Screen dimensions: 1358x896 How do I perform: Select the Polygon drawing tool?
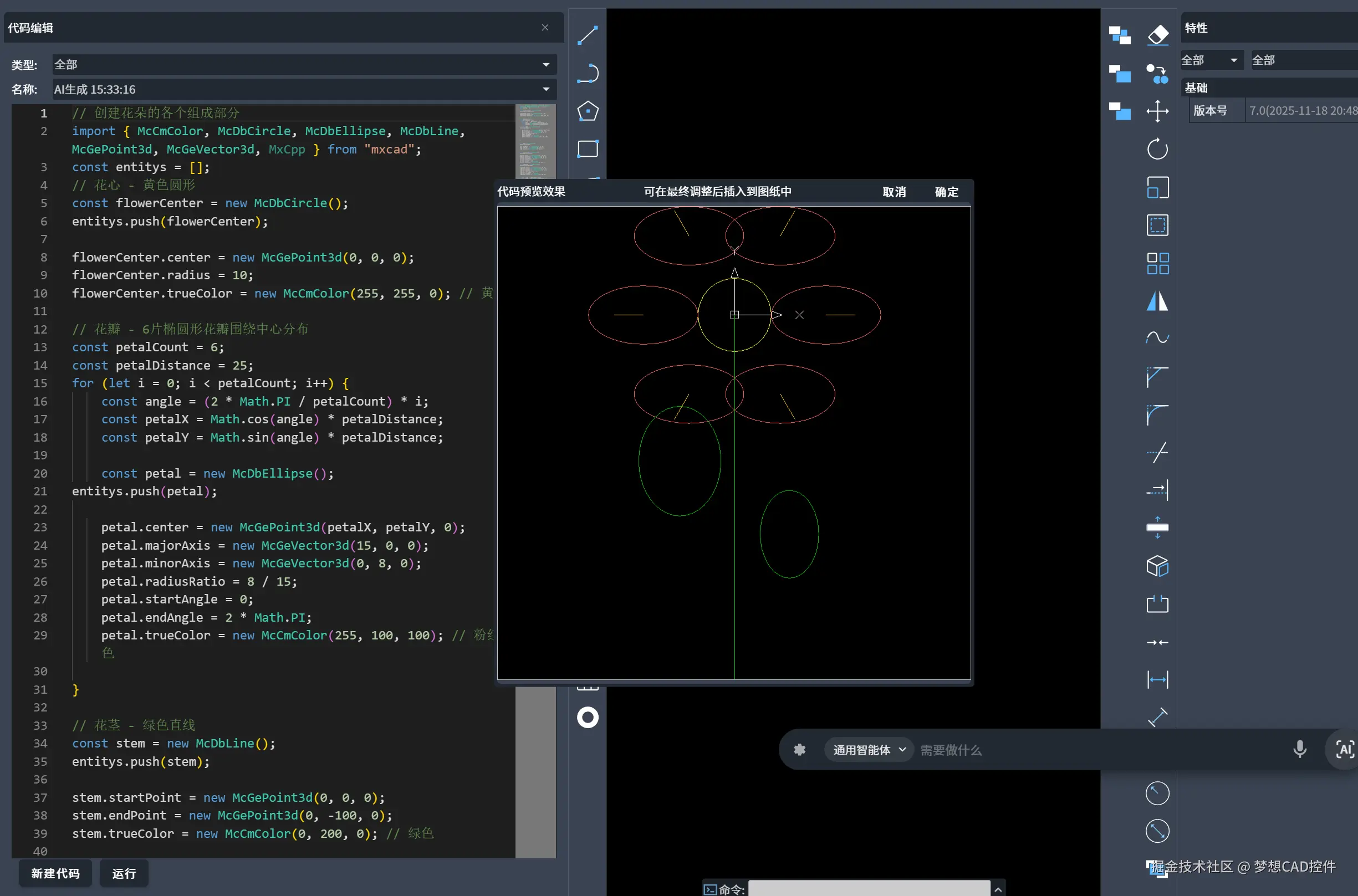[588, 111]
